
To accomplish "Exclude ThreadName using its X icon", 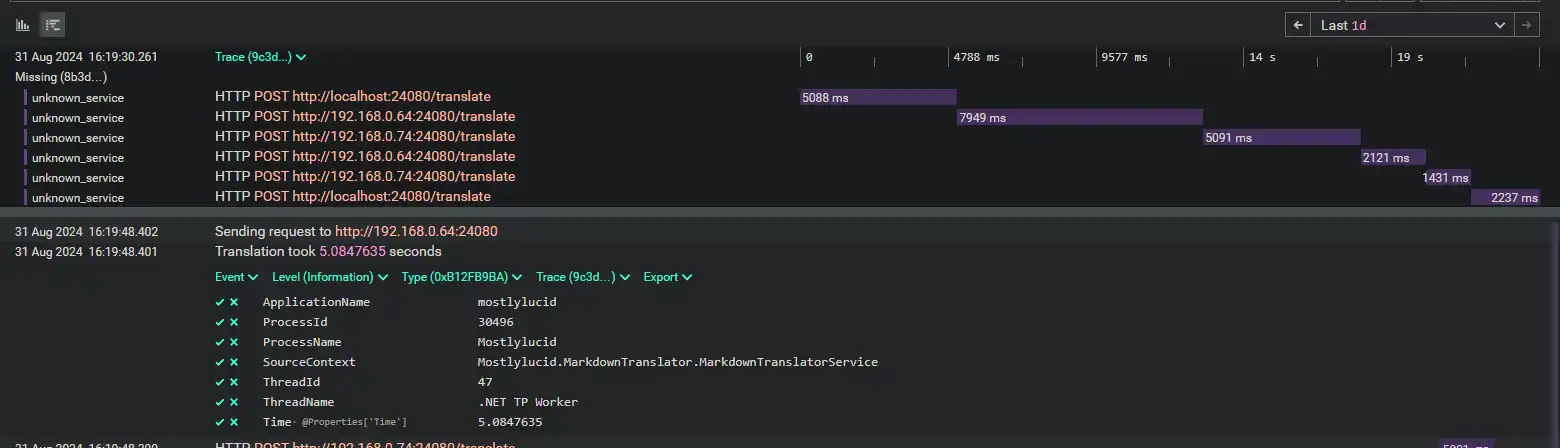I will (x=234, y=402).
